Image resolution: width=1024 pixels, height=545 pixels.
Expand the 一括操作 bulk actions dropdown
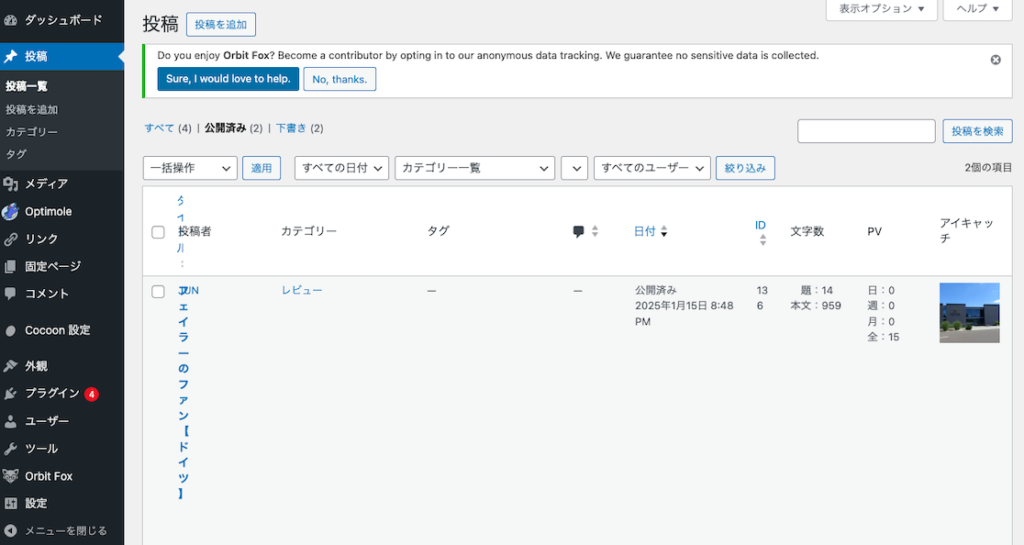(x=190, y=168)
